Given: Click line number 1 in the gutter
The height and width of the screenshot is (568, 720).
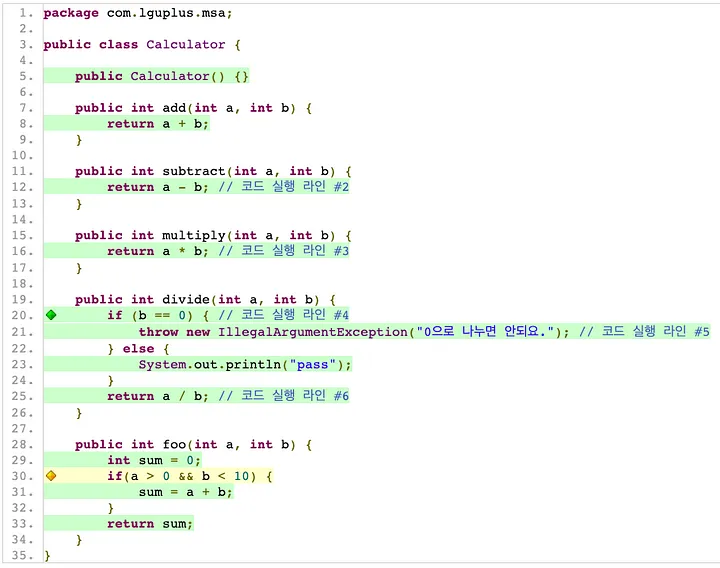Looking at the screenshot, I should pos(26,13).
